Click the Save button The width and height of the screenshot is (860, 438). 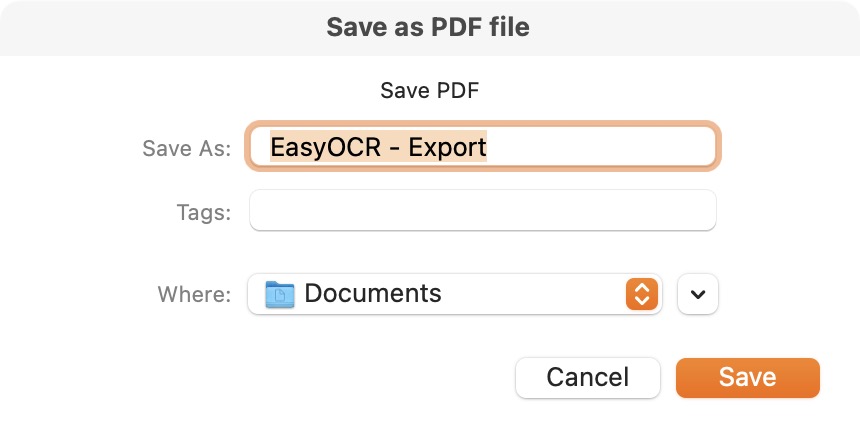[x=748, y=378]
